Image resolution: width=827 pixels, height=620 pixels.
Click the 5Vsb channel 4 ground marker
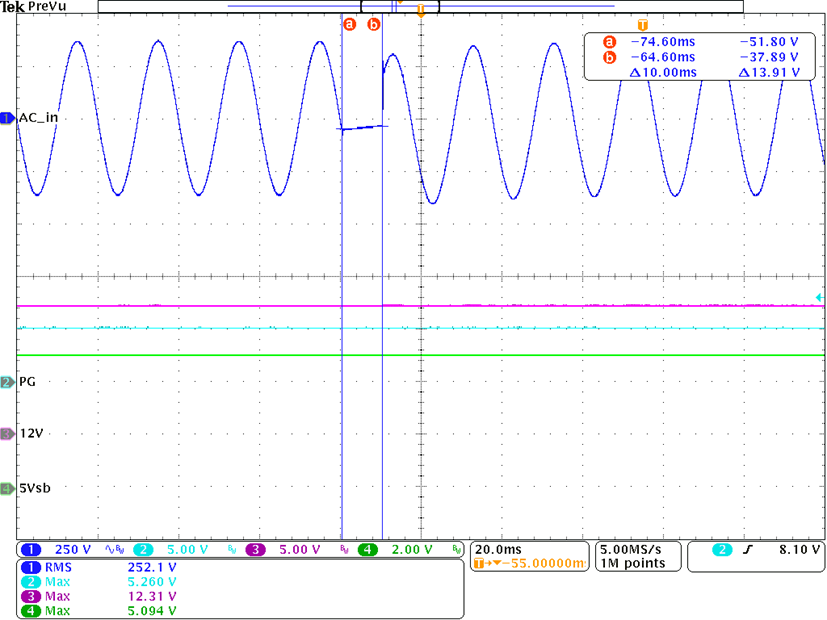click(x=6, y=488)
